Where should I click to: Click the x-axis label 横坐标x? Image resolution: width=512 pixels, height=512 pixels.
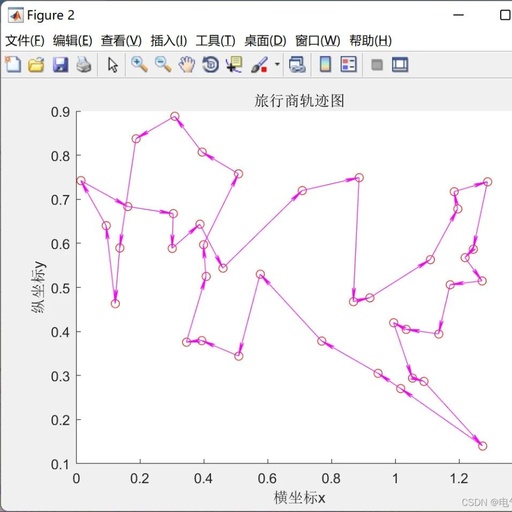pos(299,497)
